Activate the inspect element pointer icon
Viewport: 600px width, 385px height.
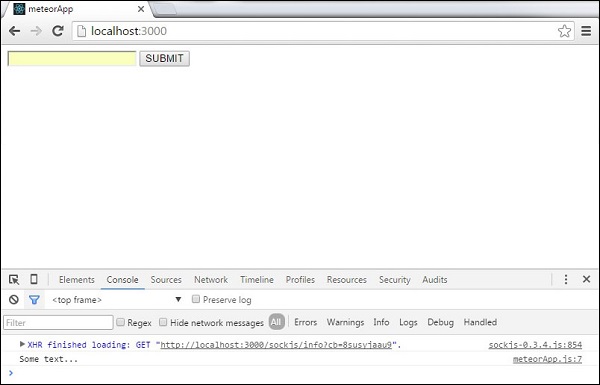click(x=14, y=280)
